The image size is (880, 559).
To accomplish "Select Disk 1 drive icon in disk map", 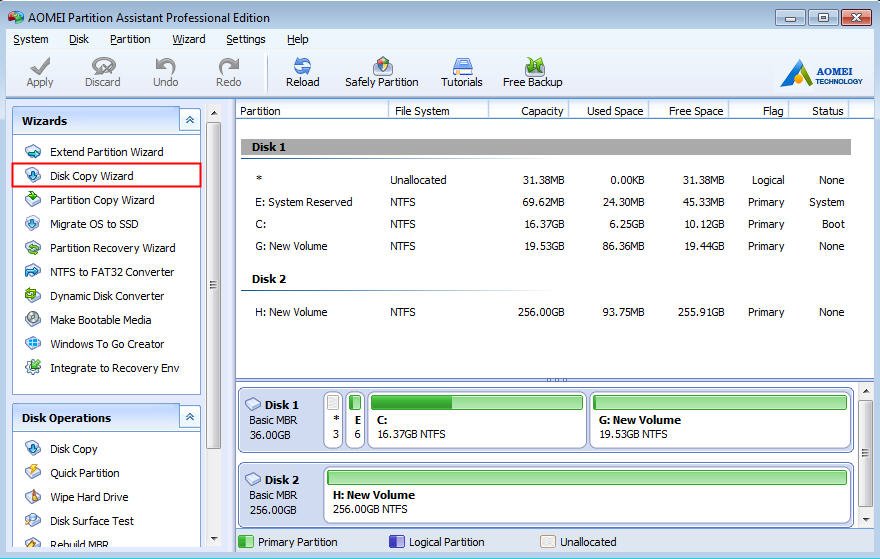I will 253,404.
